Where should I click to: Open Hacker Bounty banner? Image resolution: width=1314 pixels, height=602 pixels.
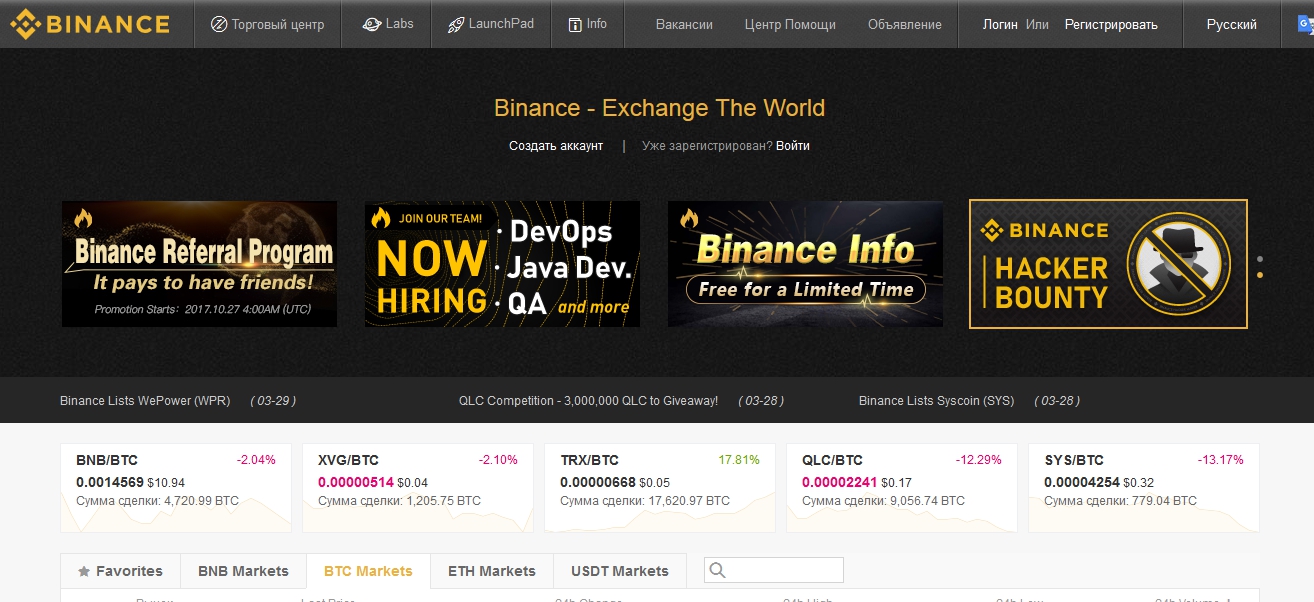tap(1108, 264)
